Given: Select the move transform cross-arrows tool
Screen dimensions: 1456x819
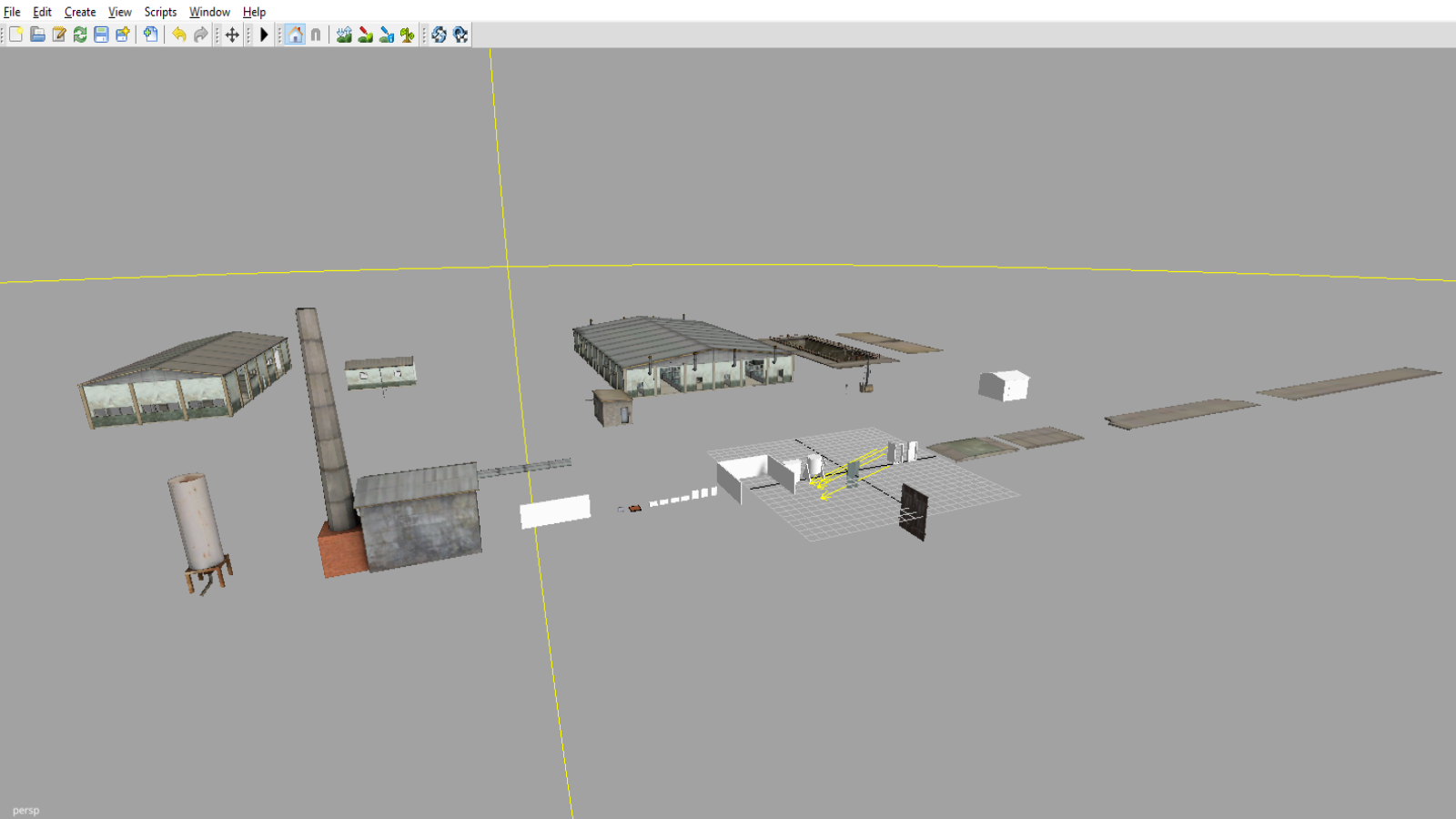Looking at the screenshot, I should pos(232,35).
